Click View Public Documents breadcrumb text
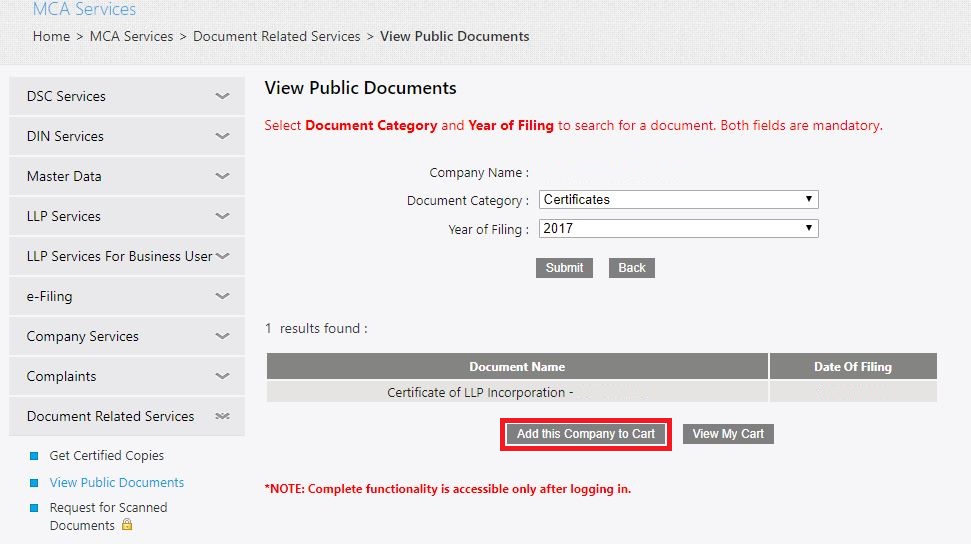This screenshot has height=544, width=971. [x=455, y=37]
